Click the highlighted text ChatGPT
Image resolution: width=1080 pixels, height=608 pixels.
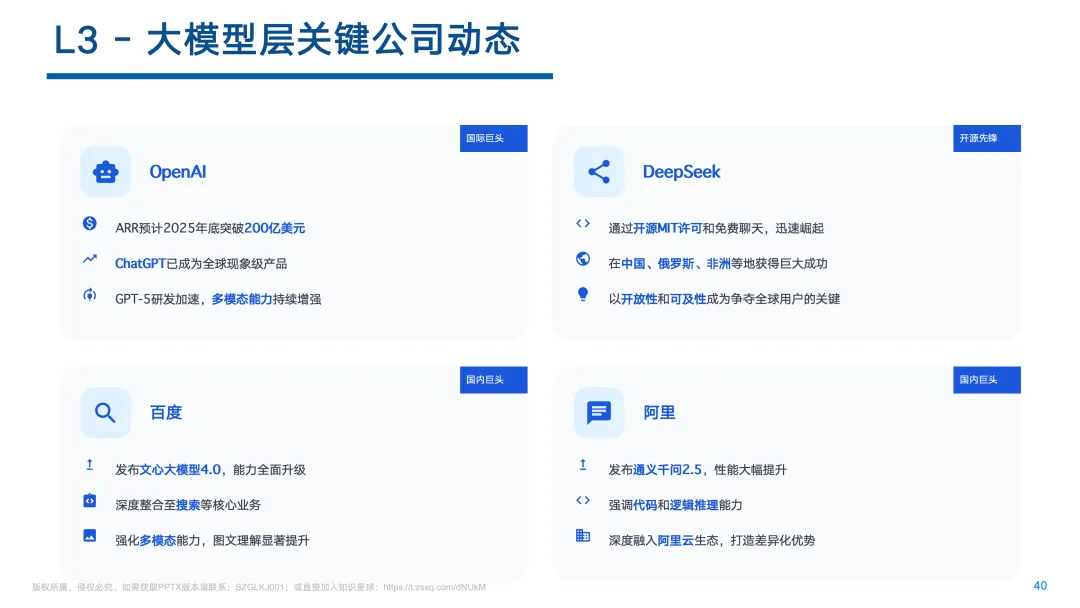click(140, 264)
